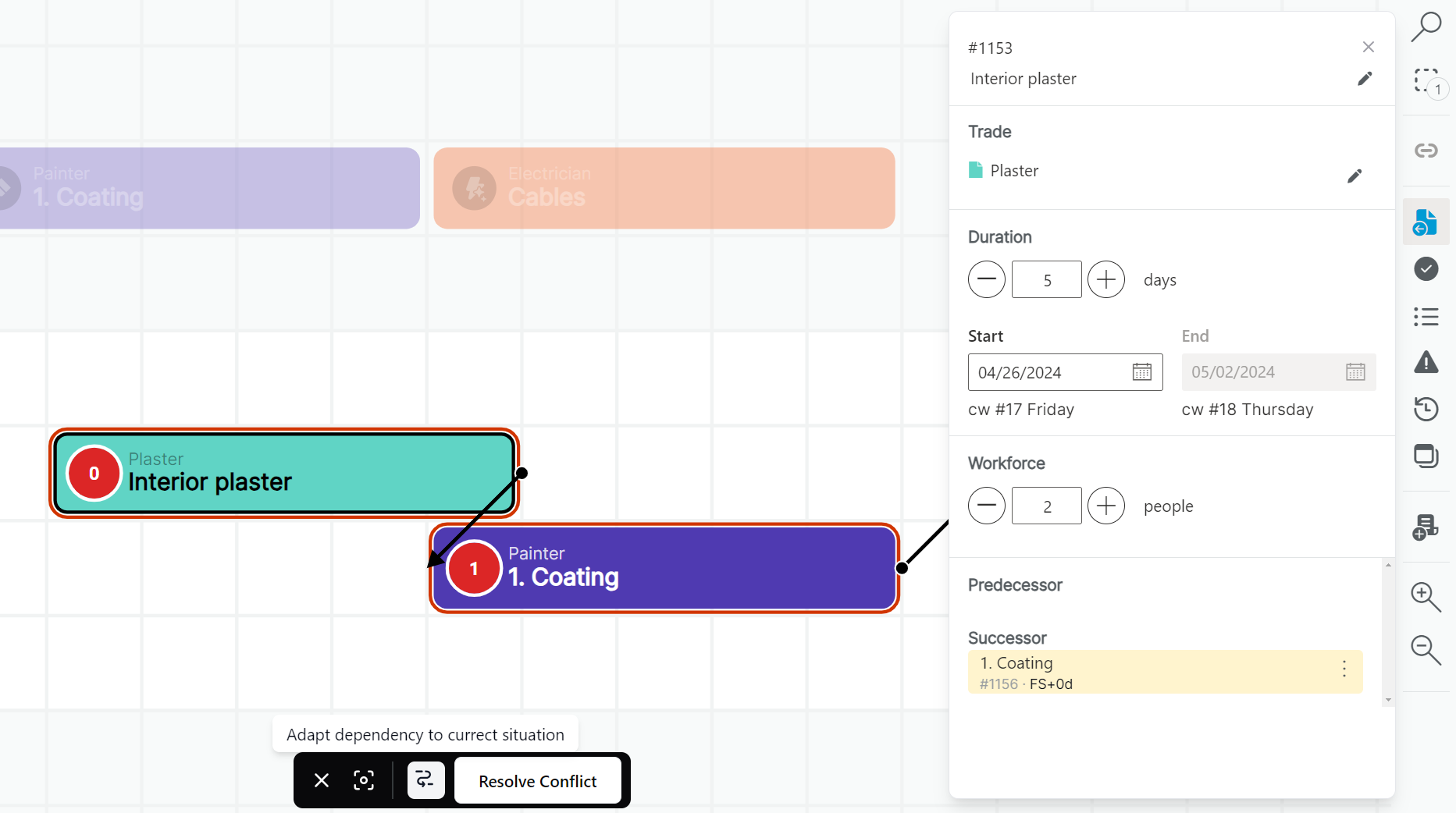1456x813 pixels.
Task: Increase workforce people with plus button
Action: coord(1106,506)
